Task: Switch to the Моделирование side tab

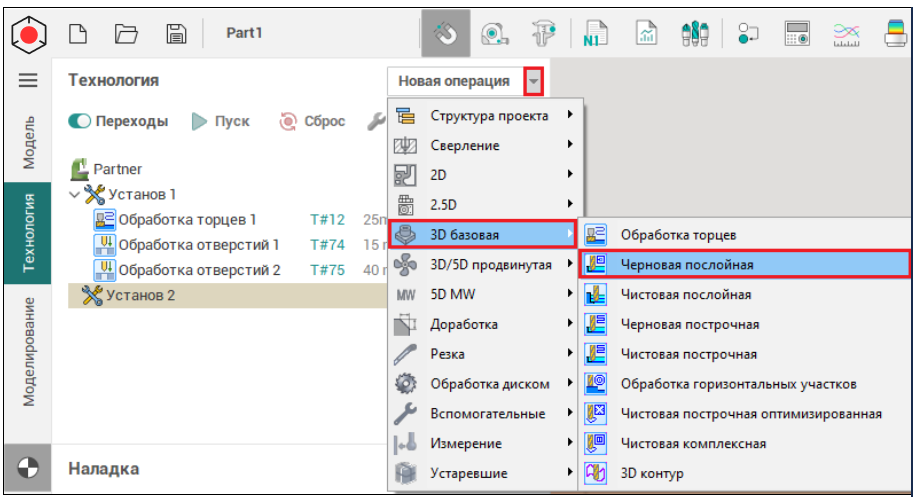Action: pos(28,350)
